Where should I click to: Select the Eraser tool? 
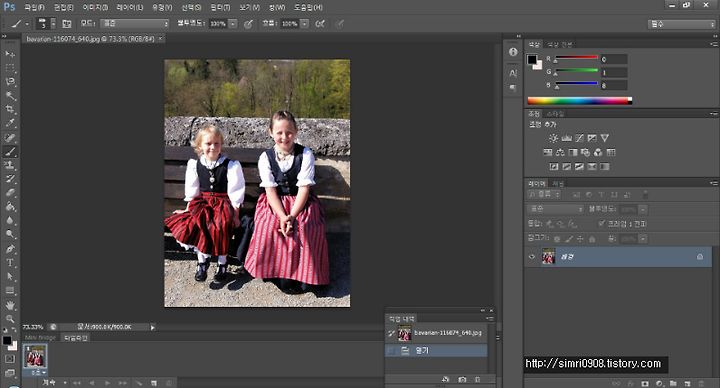(10, 193)
